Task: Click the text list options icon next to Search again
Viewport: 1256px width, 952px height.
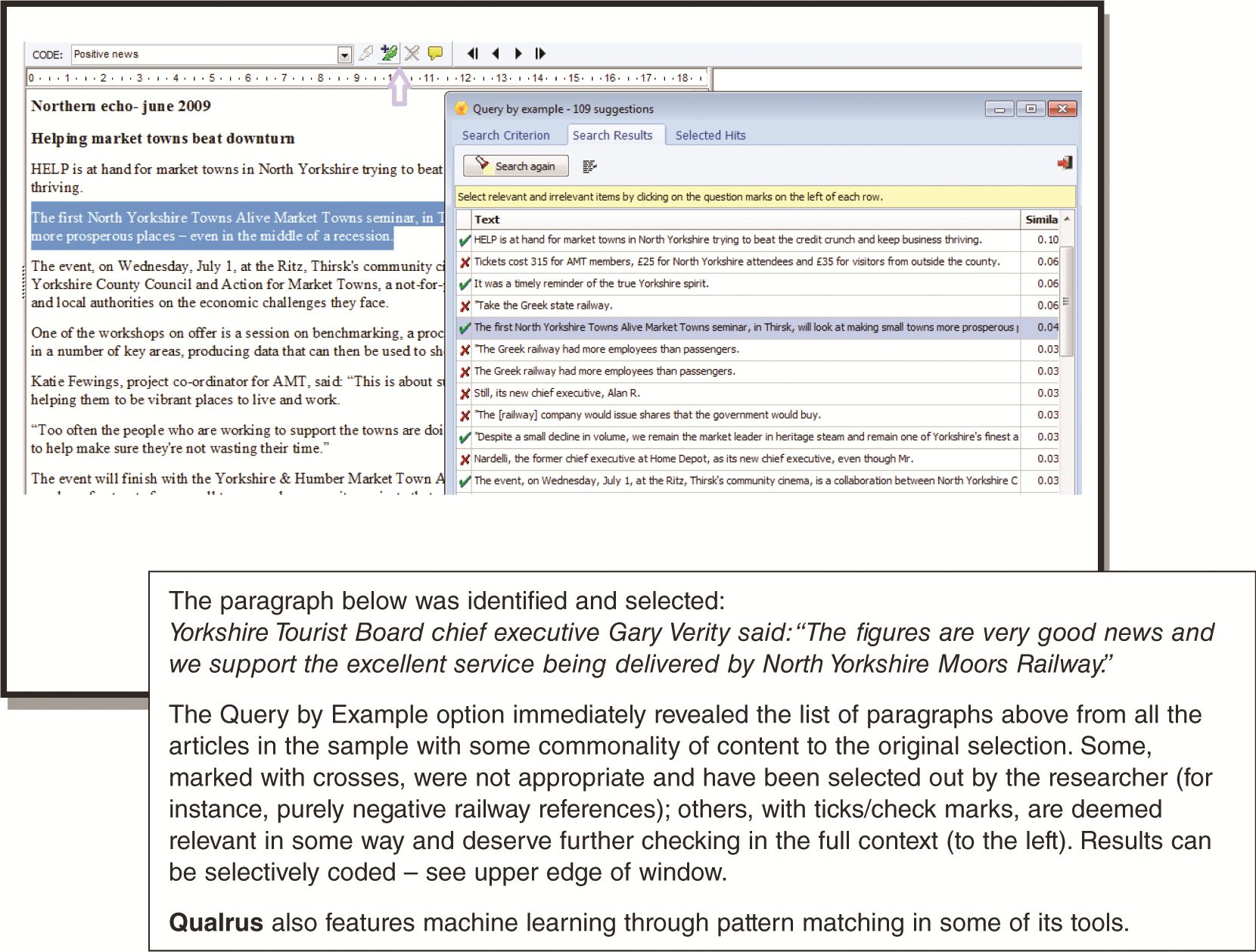Action: [590, 166]
